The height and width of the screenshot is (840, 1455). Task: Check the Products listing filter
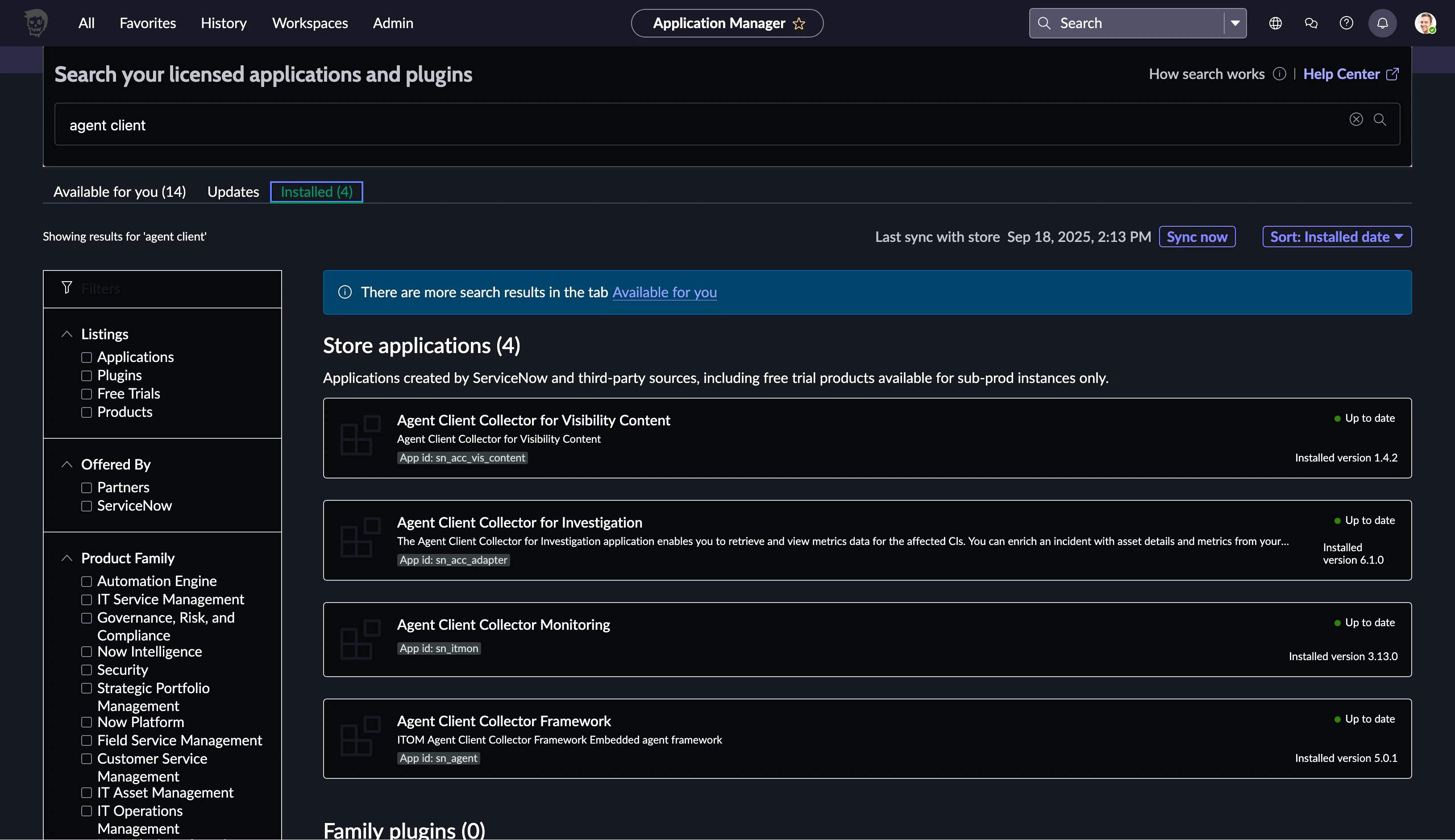point(87,412)
